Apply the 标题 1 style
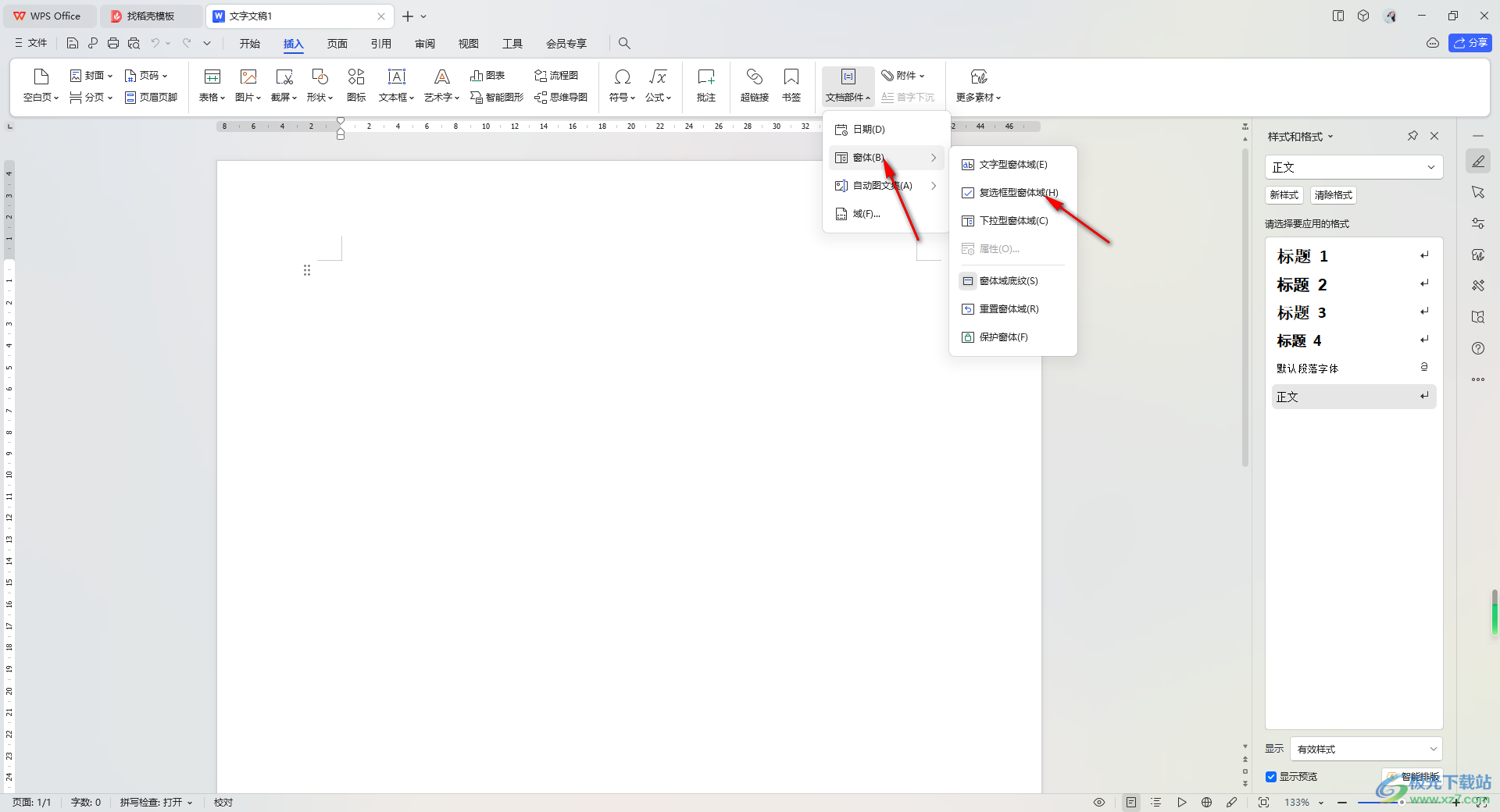This screenshot has width=1500, height=812. [x=1354, y=256]
